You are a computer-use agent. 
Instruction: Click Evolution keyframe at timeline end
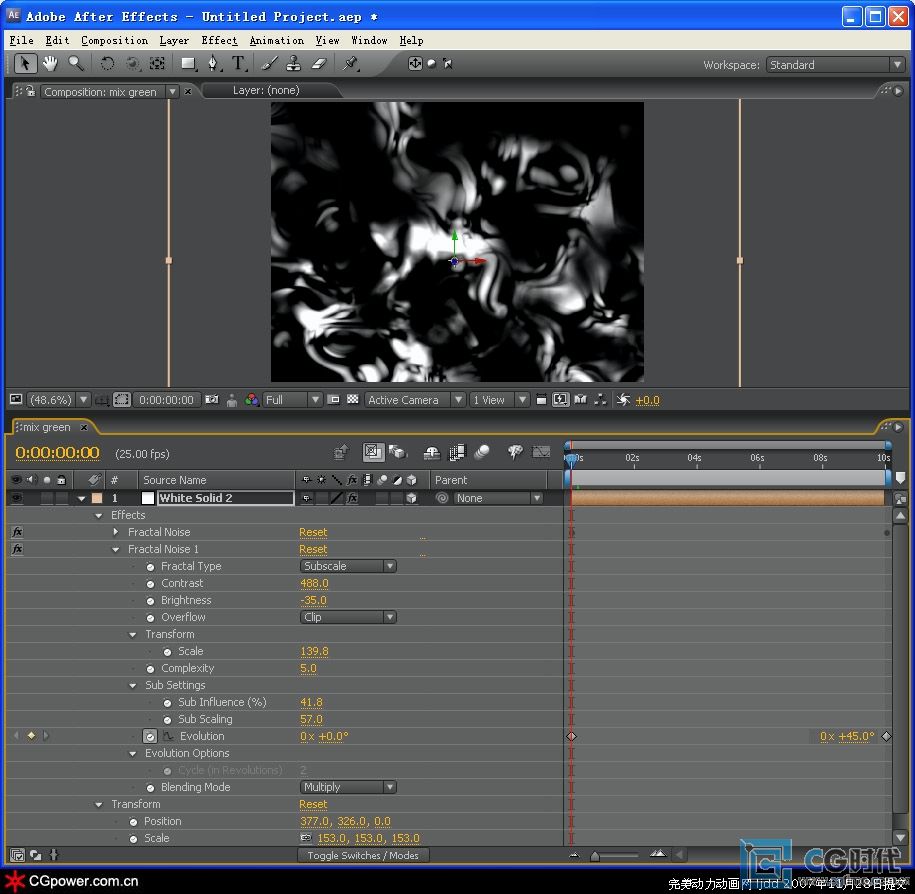click(x=886, y=736)
